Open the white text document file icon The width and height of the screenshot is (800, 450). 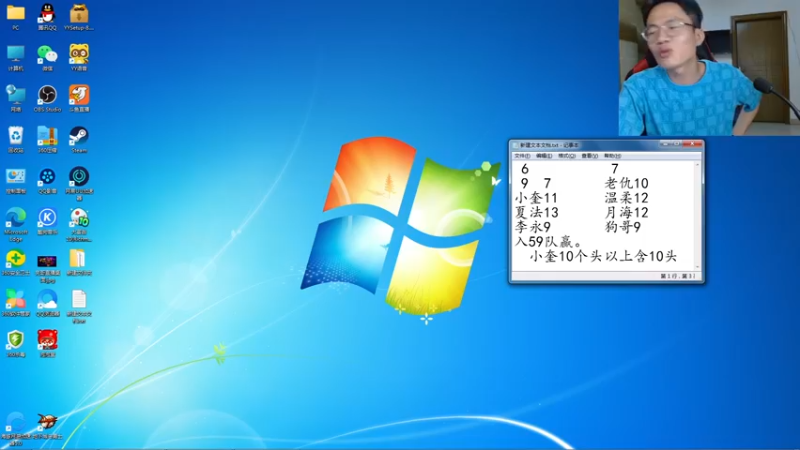click(x=79, y=299)
